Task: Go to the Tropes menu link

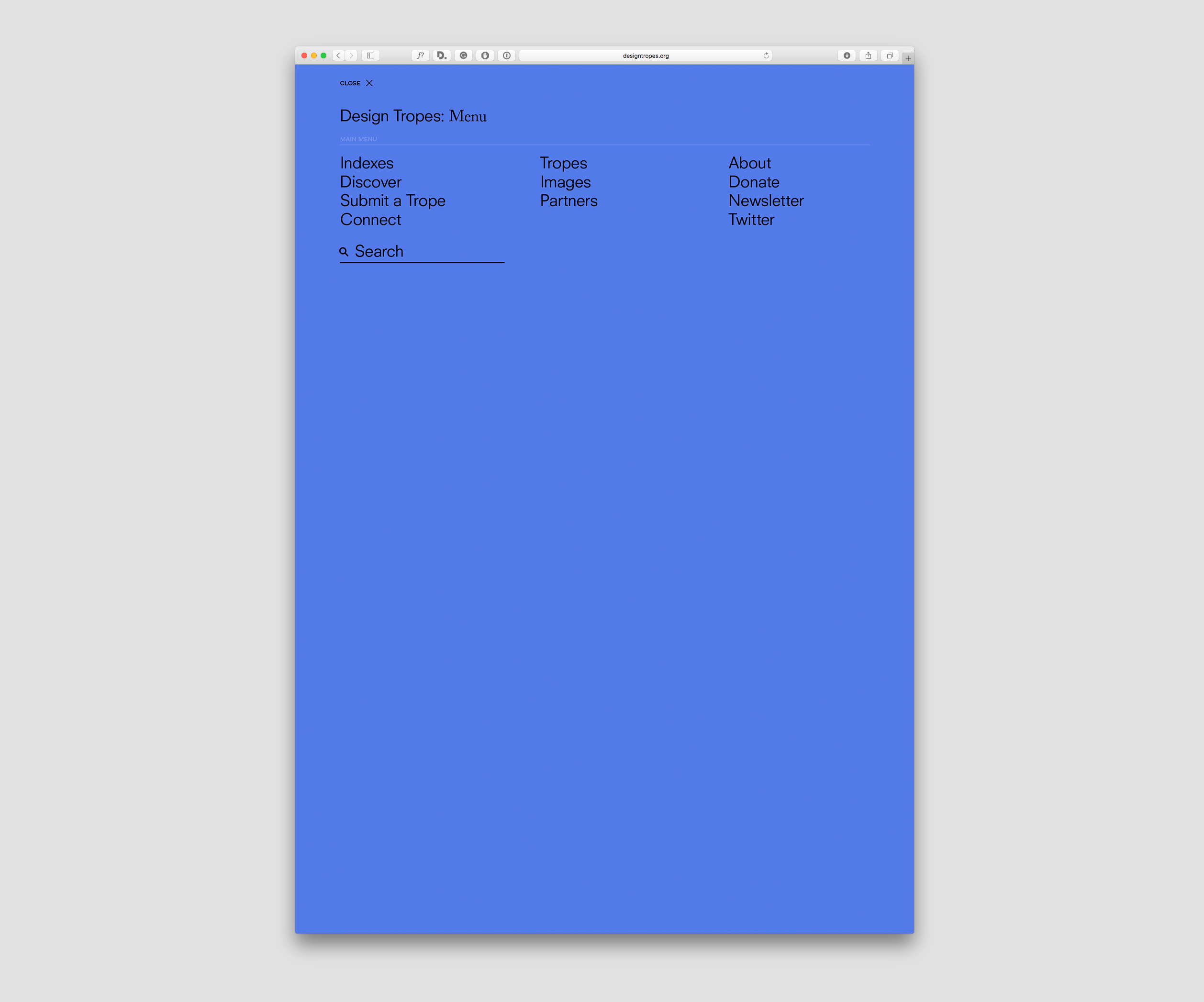Action: click(563, 163)
